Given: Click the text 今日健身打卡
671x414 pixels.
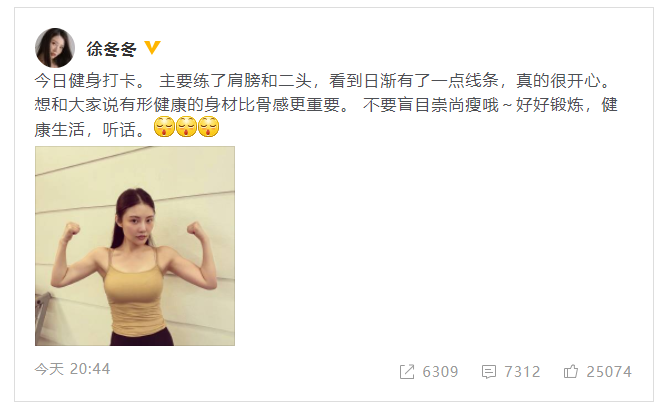Looking at the screenshot, I should click(85, 80).
